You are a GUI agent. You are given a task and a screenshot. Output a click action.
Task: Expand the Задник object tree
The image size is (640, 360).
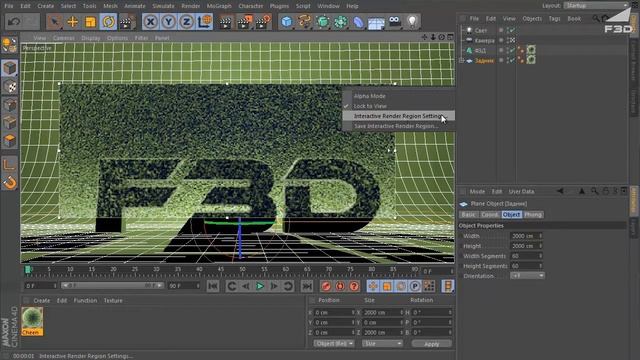coord(462,60)
